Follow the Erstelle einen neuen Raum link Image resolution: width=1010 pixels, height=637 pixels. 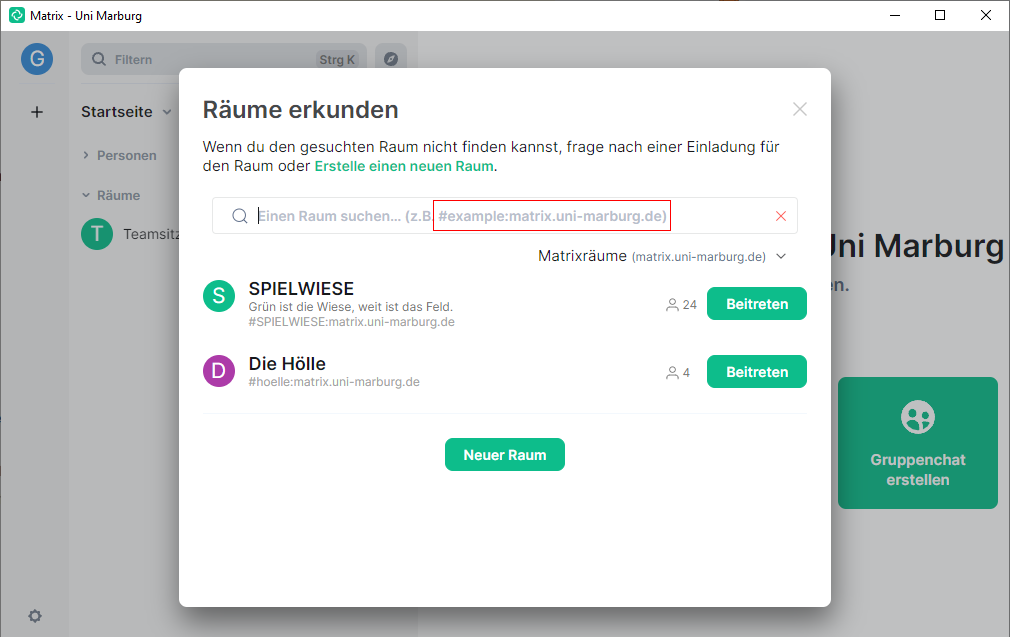pos(404,166)
